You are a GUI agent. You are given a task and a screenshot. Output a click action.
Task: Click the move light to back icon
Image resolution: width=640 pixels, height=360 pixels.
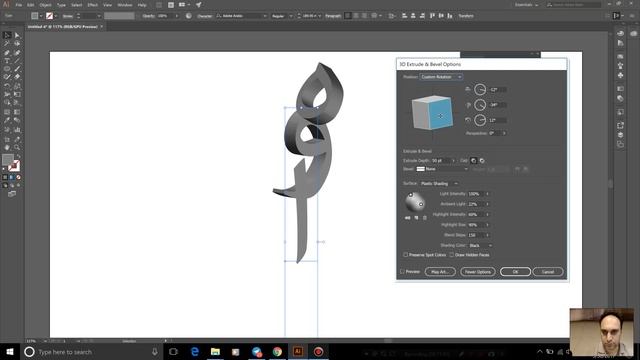tap(407, 218)
